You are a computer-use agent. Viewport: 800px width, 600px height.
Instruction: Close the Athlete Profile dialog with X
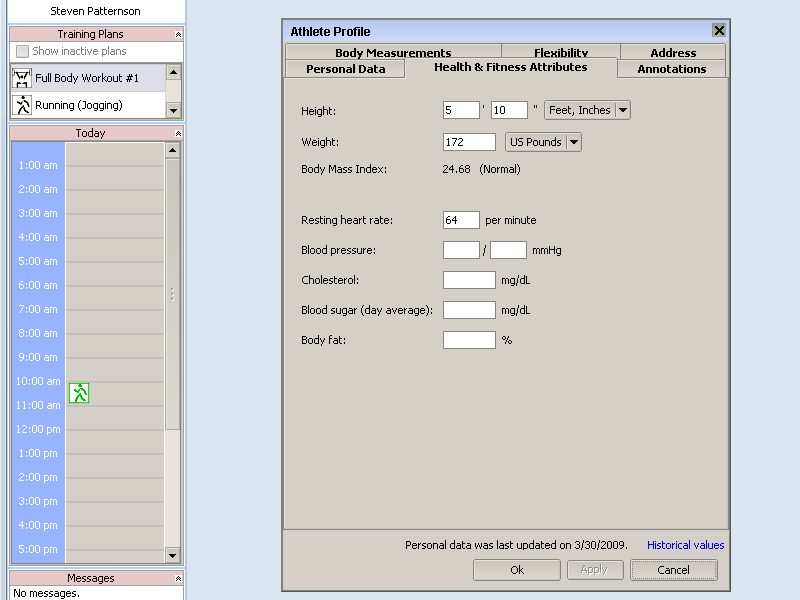718,31
